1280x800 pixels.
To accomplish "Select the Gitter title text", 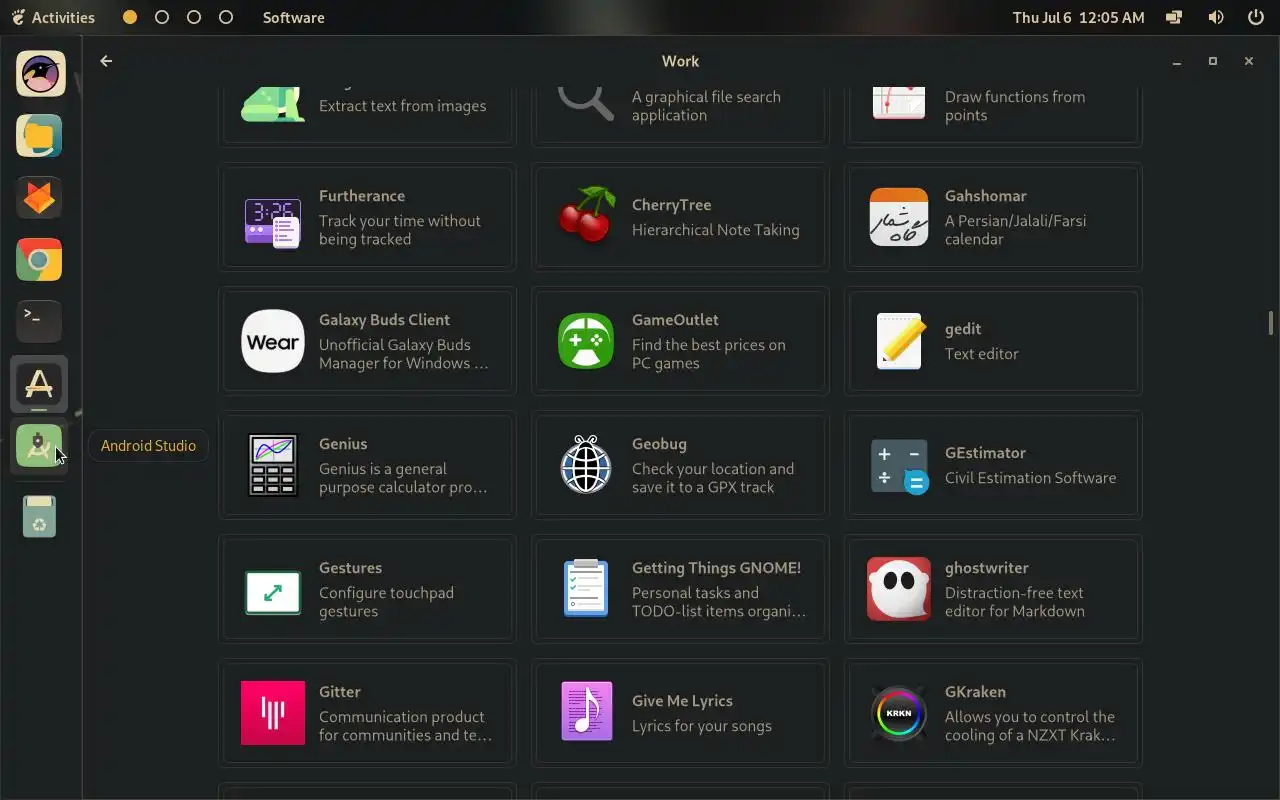I will [339, 692].
